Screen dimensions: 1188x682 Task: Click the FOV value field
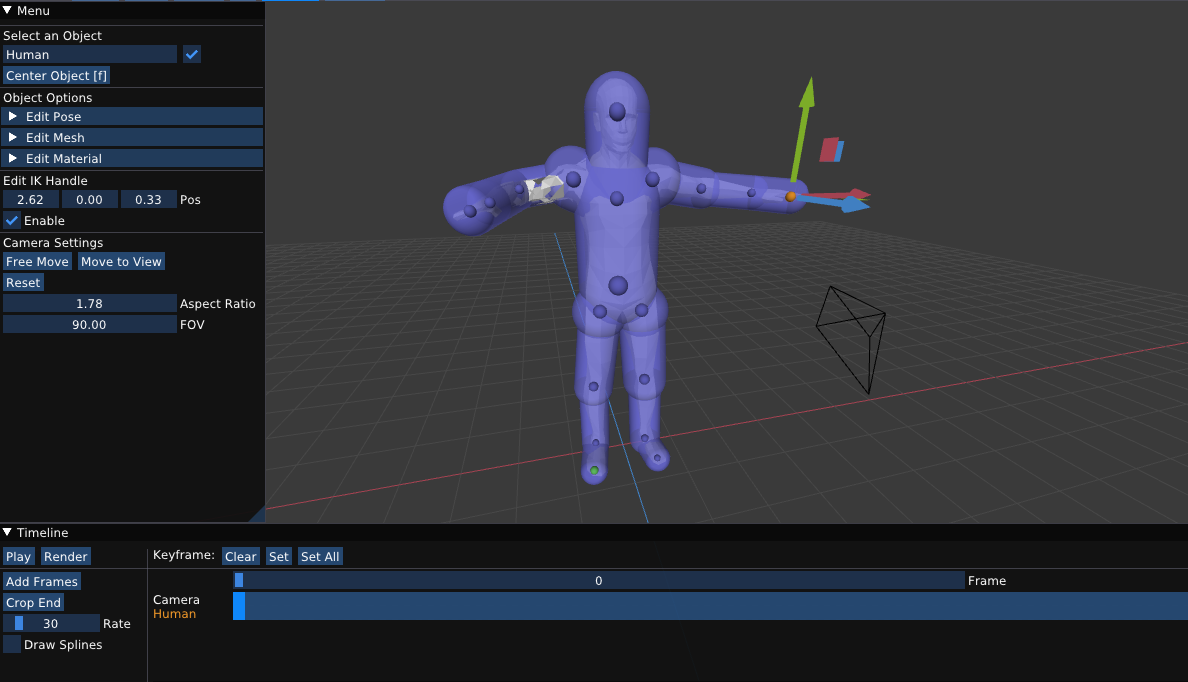coord(89,325)
